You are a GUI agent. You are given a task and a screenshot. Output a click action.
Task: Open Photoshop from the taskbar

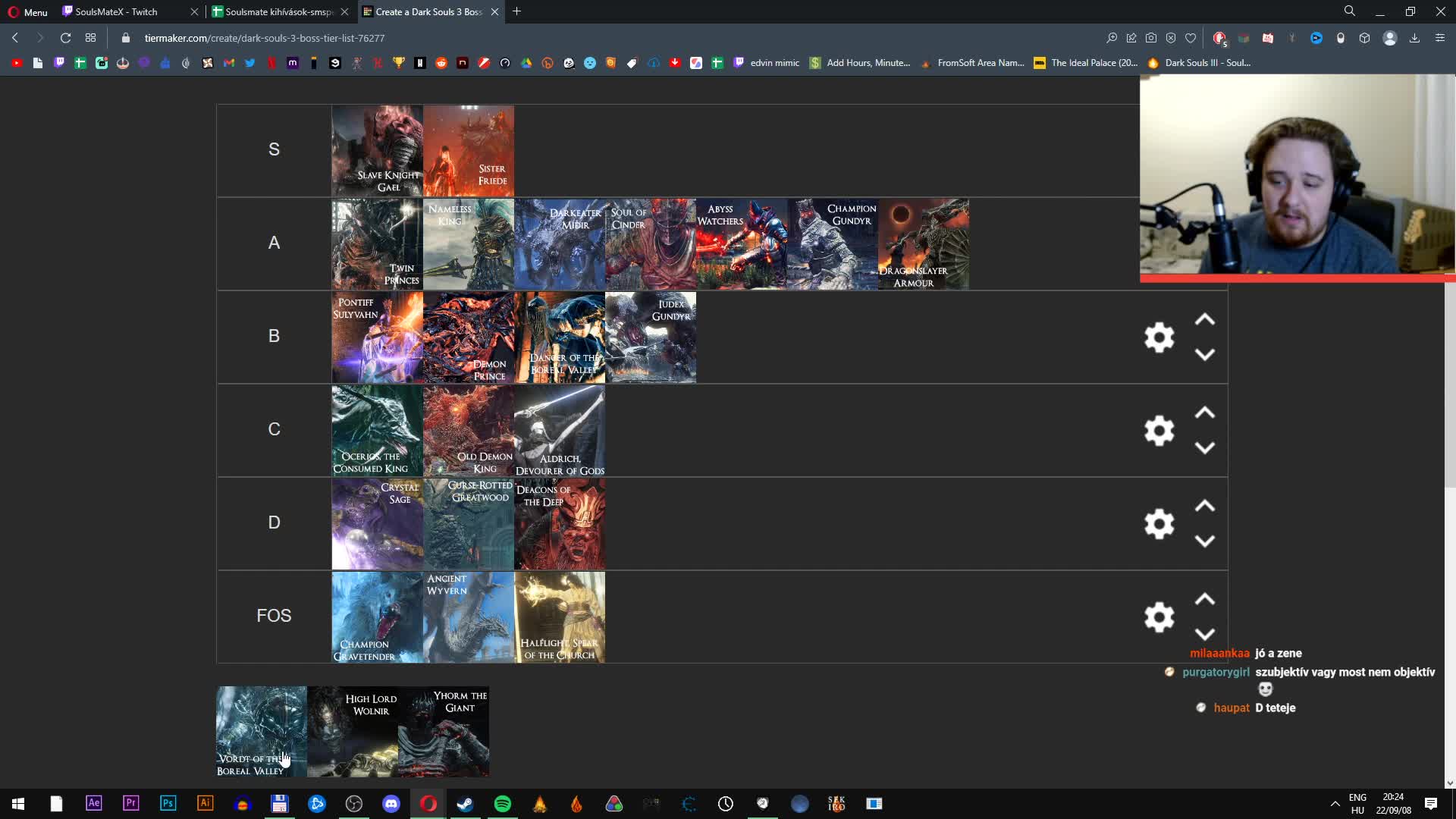click(x=168, y=804)
